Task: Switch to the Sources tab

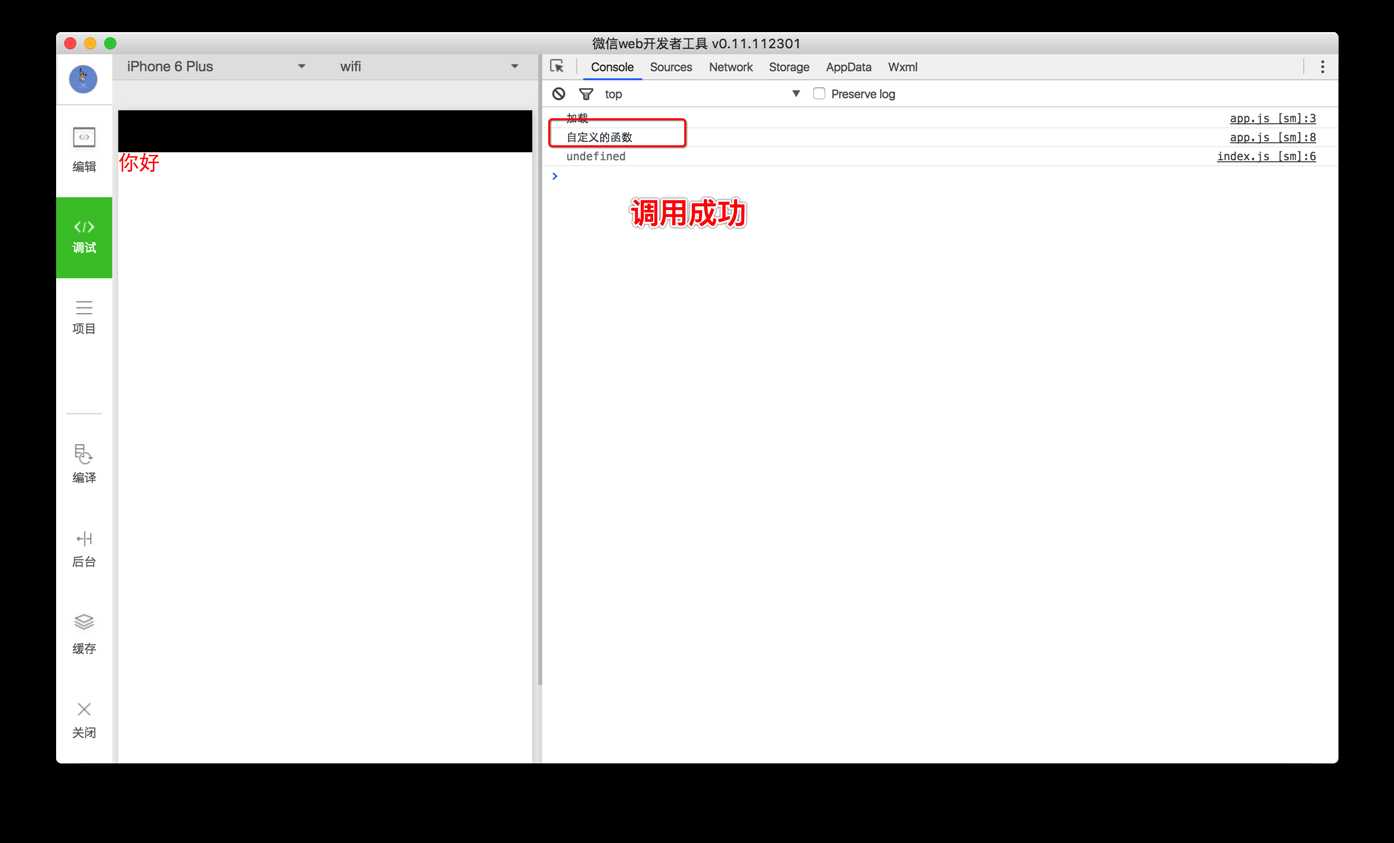Action: tap(671, 67)
